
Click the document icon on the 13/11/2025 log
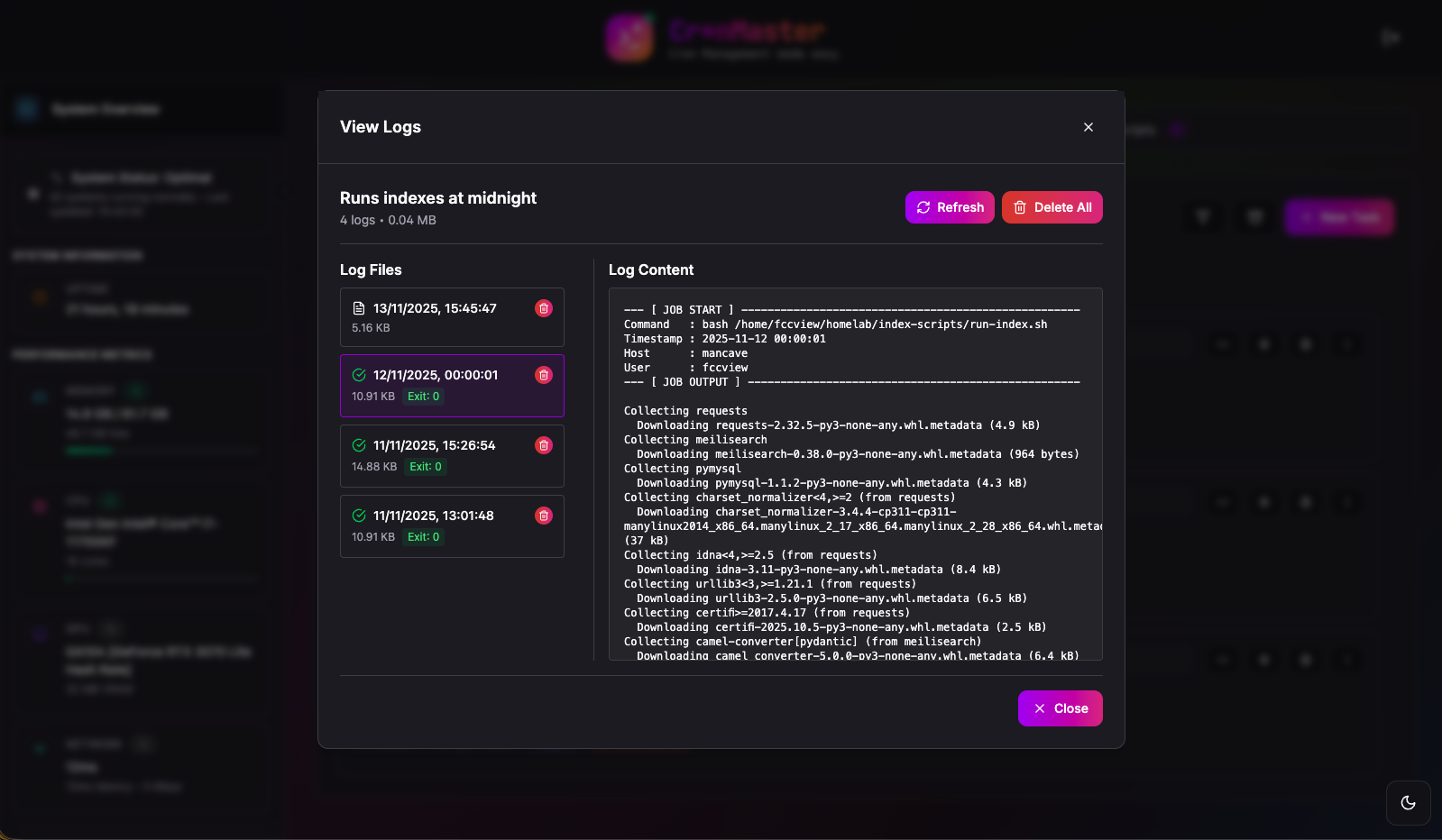pos(359,308)
